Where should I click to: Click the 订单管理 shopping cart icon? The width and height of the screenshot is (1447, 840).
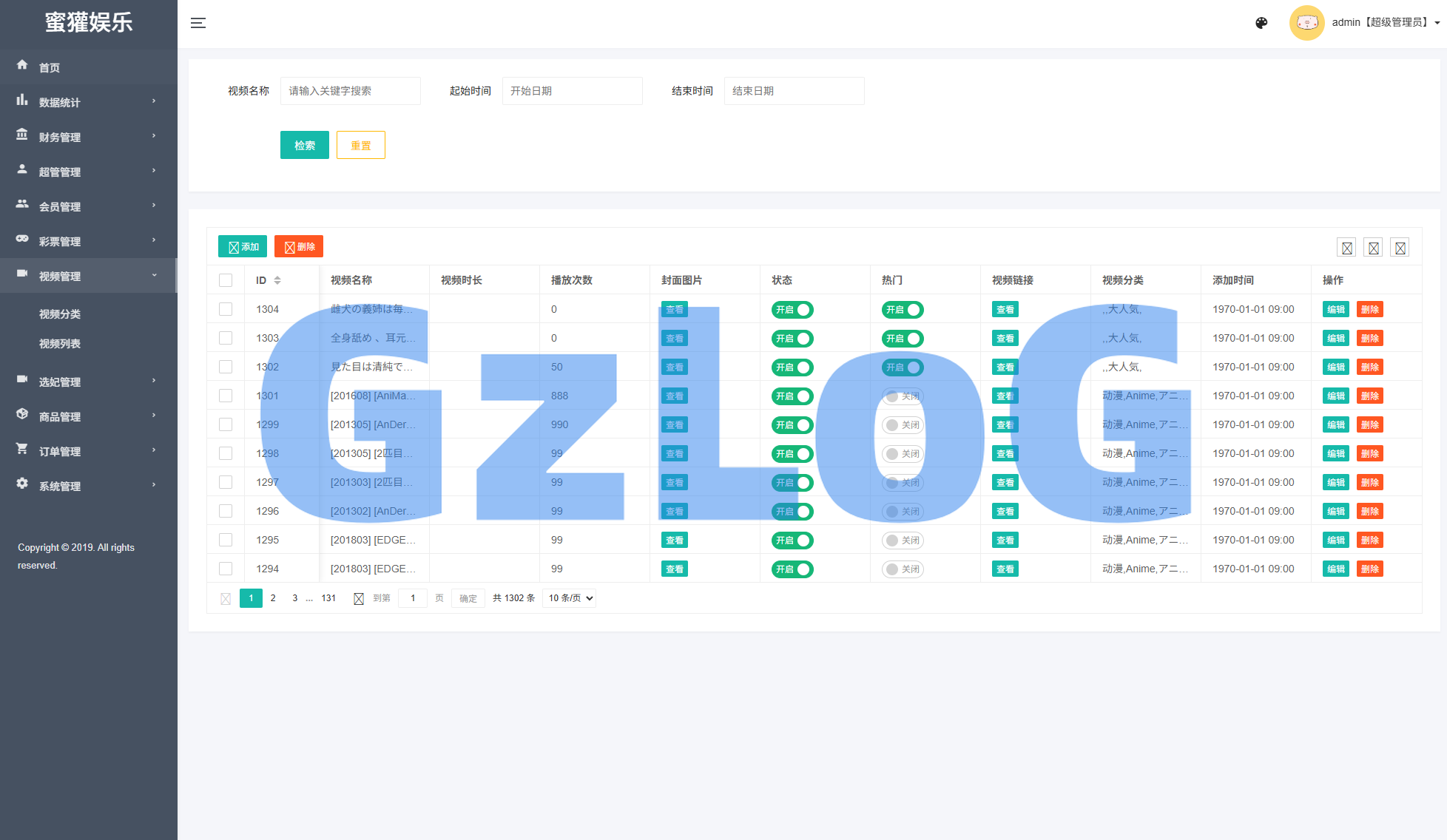(x=22, y=449)
